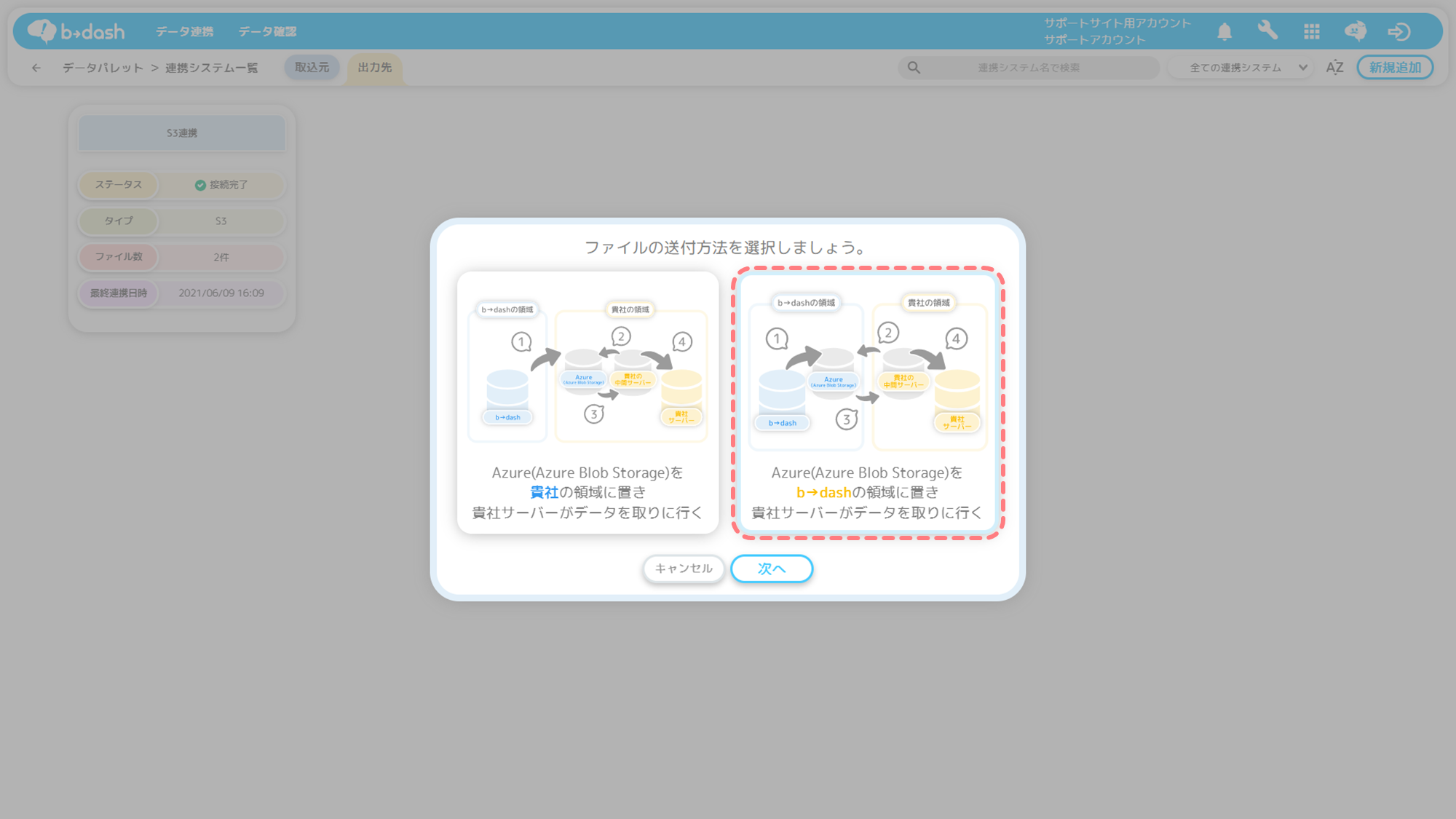Click the logout arrow icon
The width and height of the screenshot is (1456, 819).
(1398, 31)
